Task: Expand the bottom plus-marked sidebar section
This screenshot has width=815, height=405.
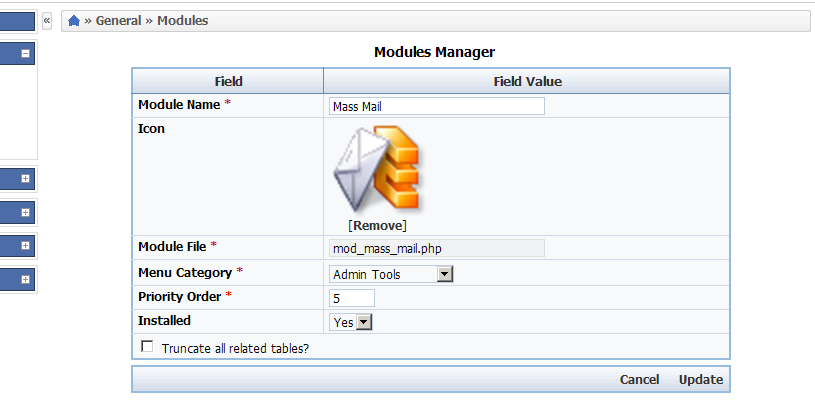Action: click(x=25, y=280)
